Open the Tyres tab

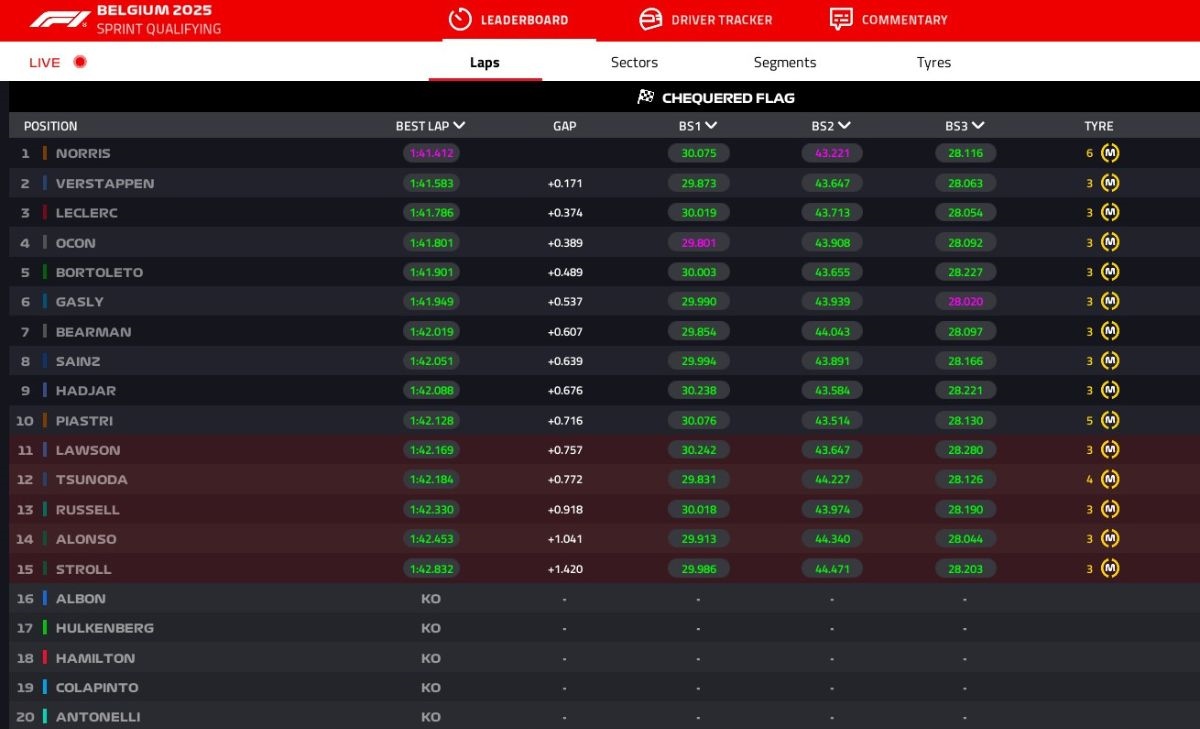933,62
